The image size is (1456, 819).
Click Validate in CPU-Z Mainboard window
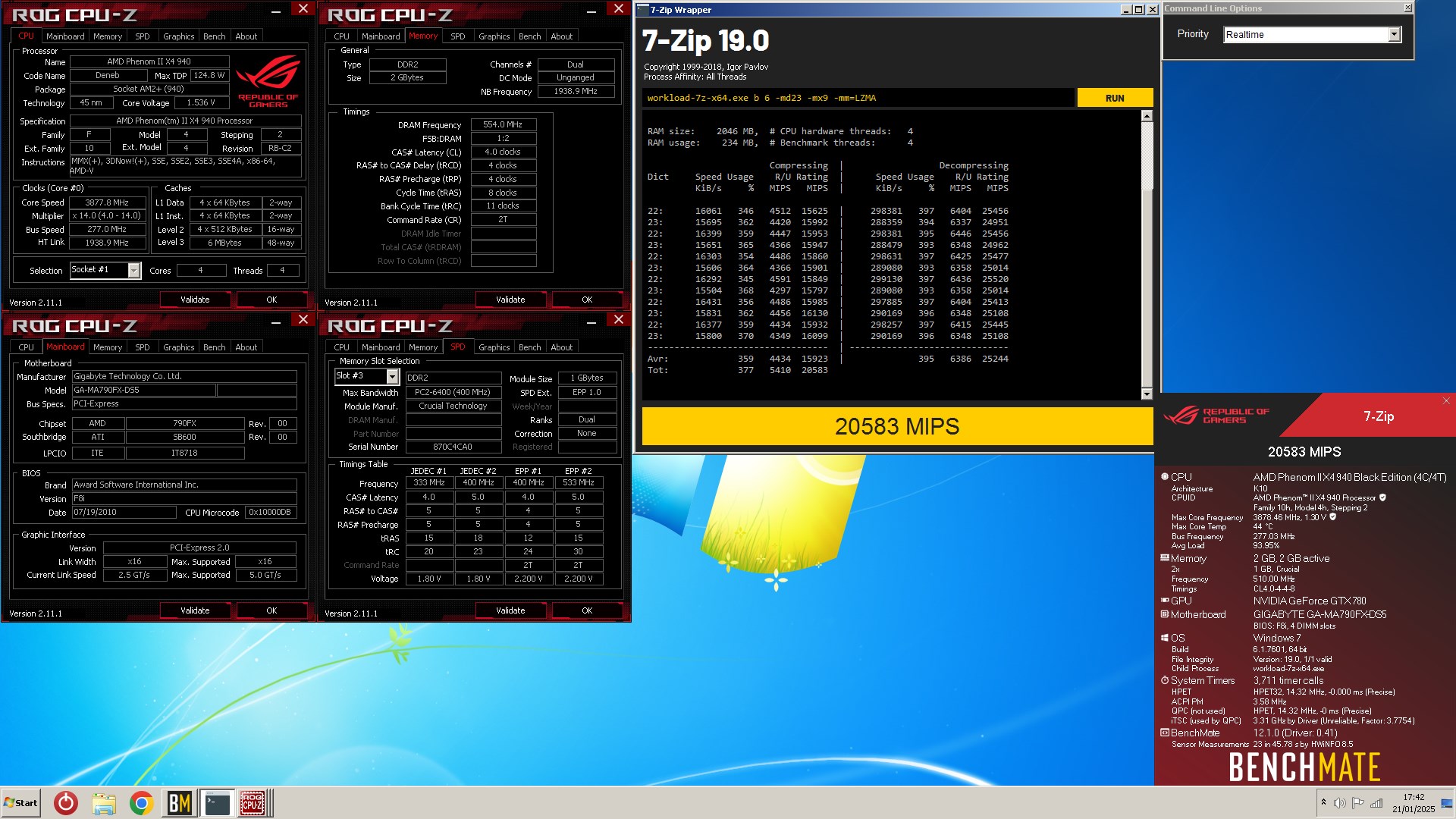[x=195, y=610]
